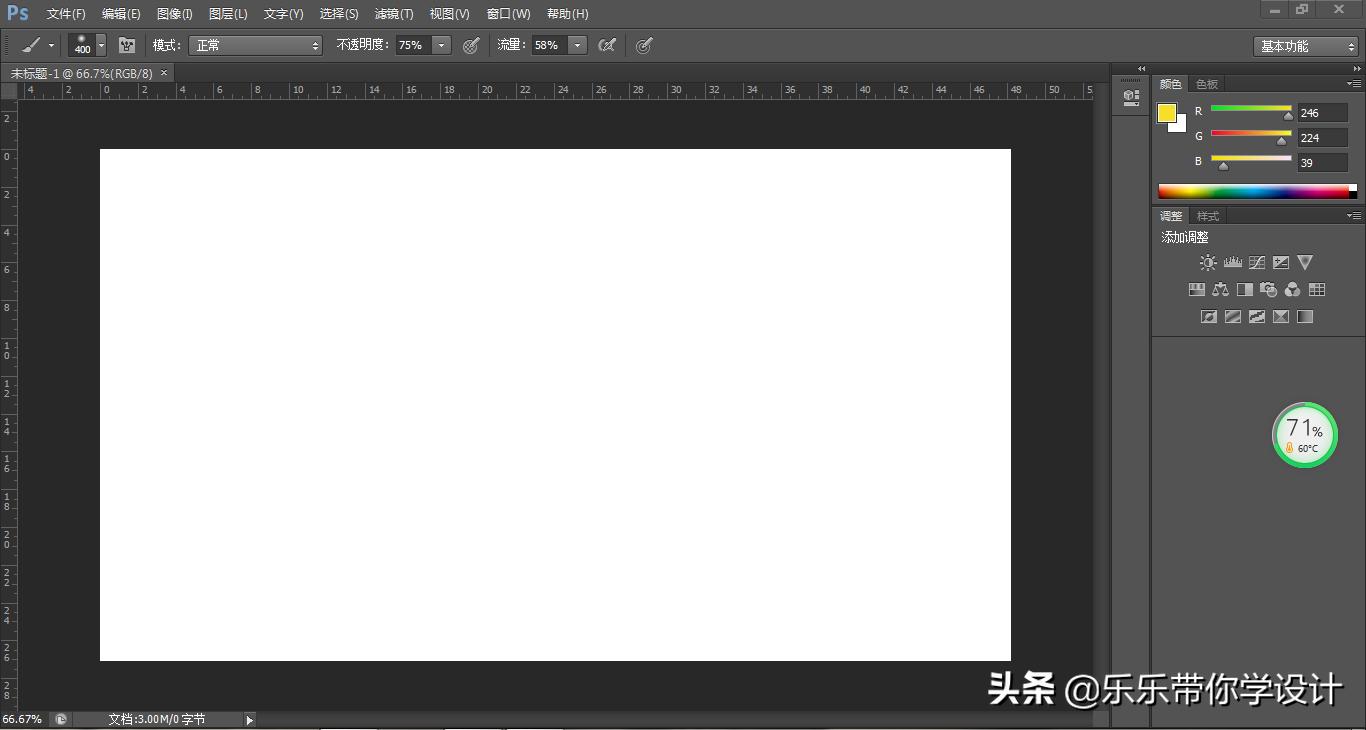The width and height of the screenshot is (1366, 730).
Task: Add a Photo Filter adjustment (camera icon)
Action: coord(1269,290)
